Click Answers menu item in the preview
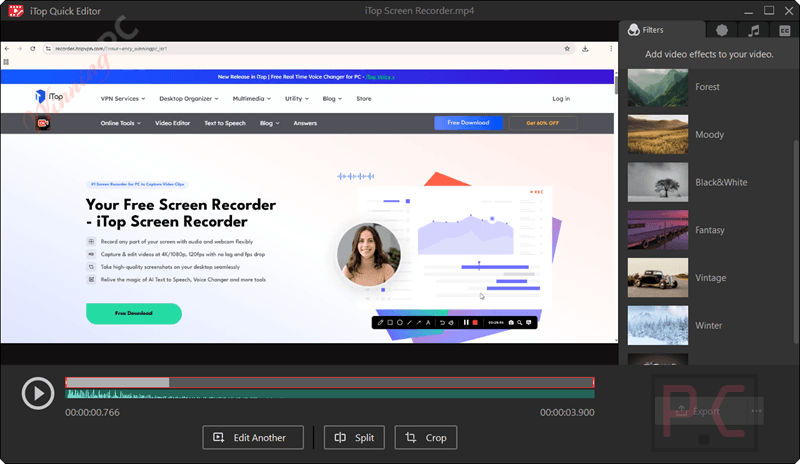The image size is (800, 464). [305, 123]
